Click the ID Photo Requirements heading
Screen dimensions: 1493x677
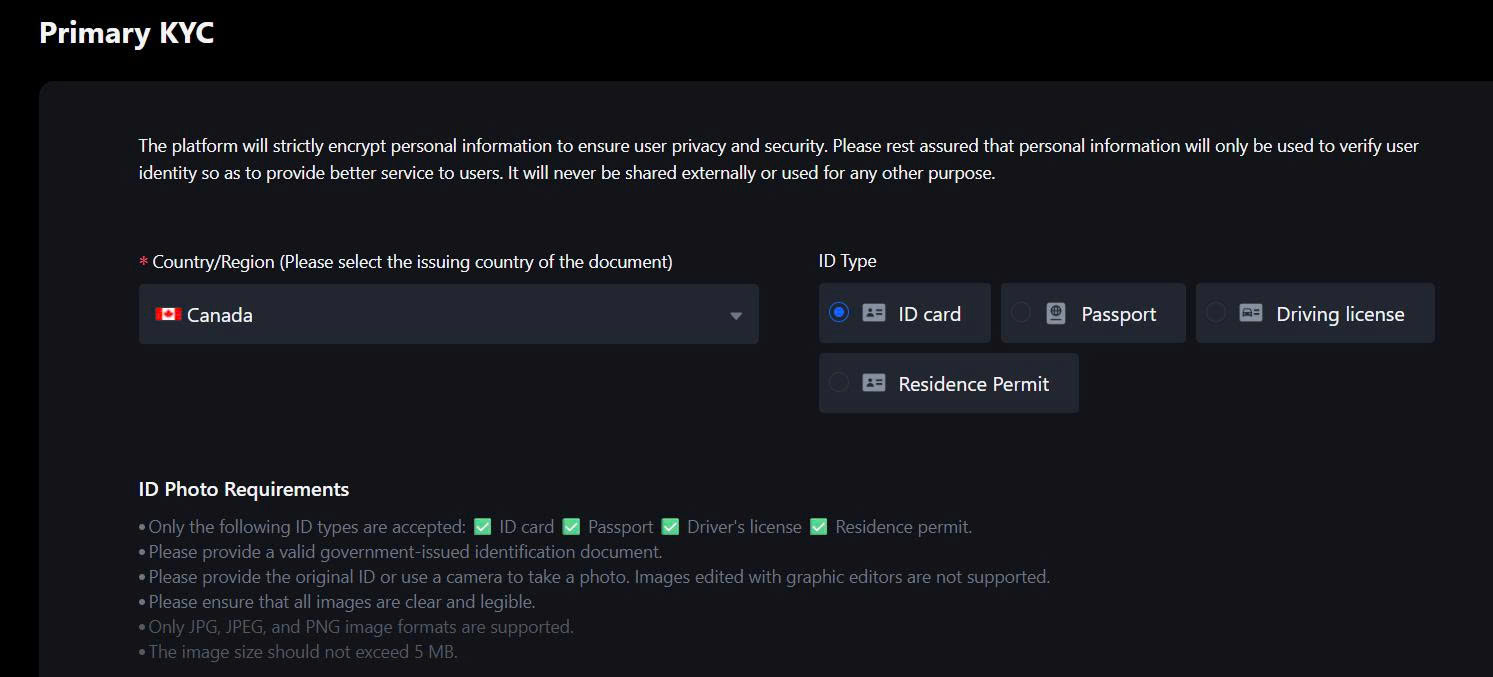tap(244, 489)
